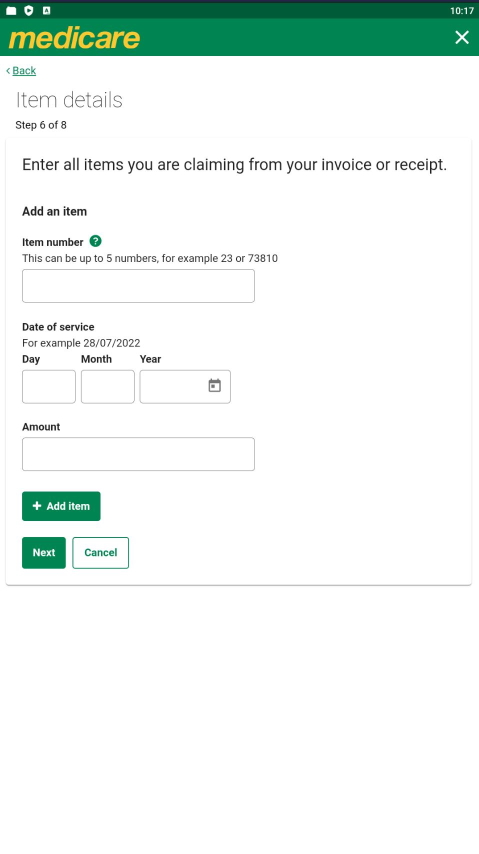Focus the Item number text field
This screenshot has height=854, width=479.
[x=138, y=286]
